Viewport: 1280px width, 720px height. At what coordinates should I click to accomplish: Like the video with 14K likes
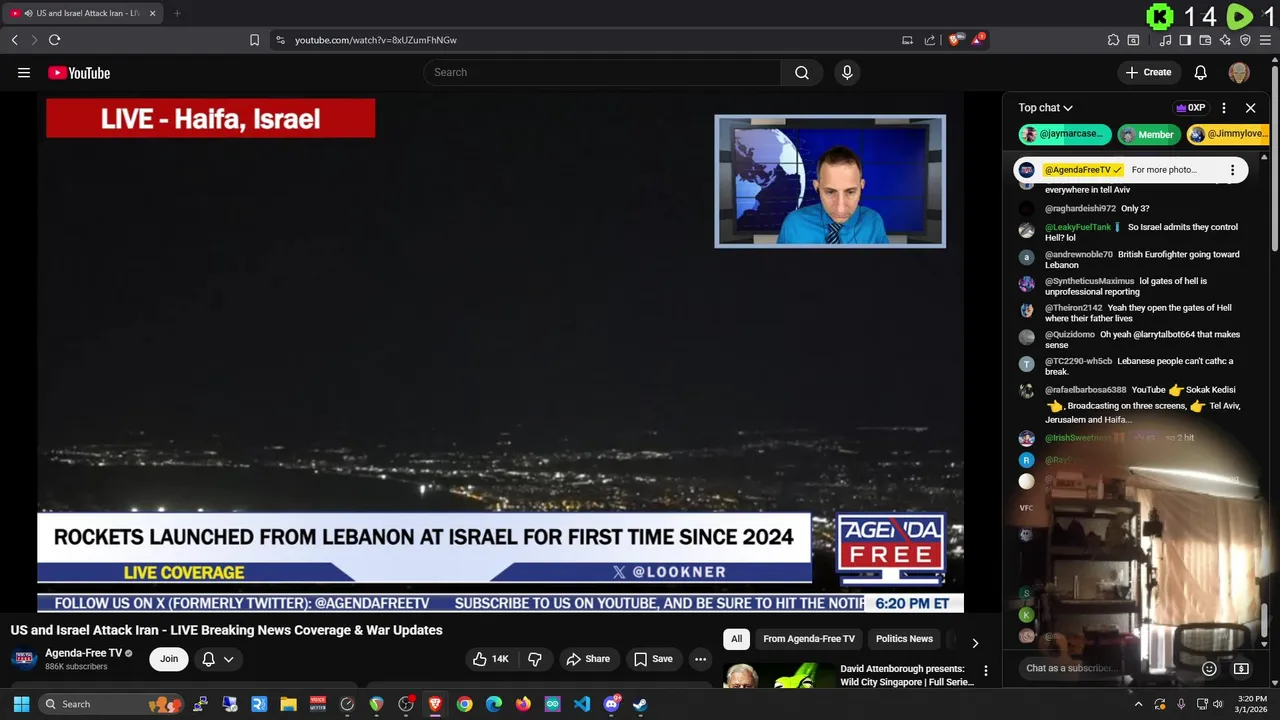(491, 659)
